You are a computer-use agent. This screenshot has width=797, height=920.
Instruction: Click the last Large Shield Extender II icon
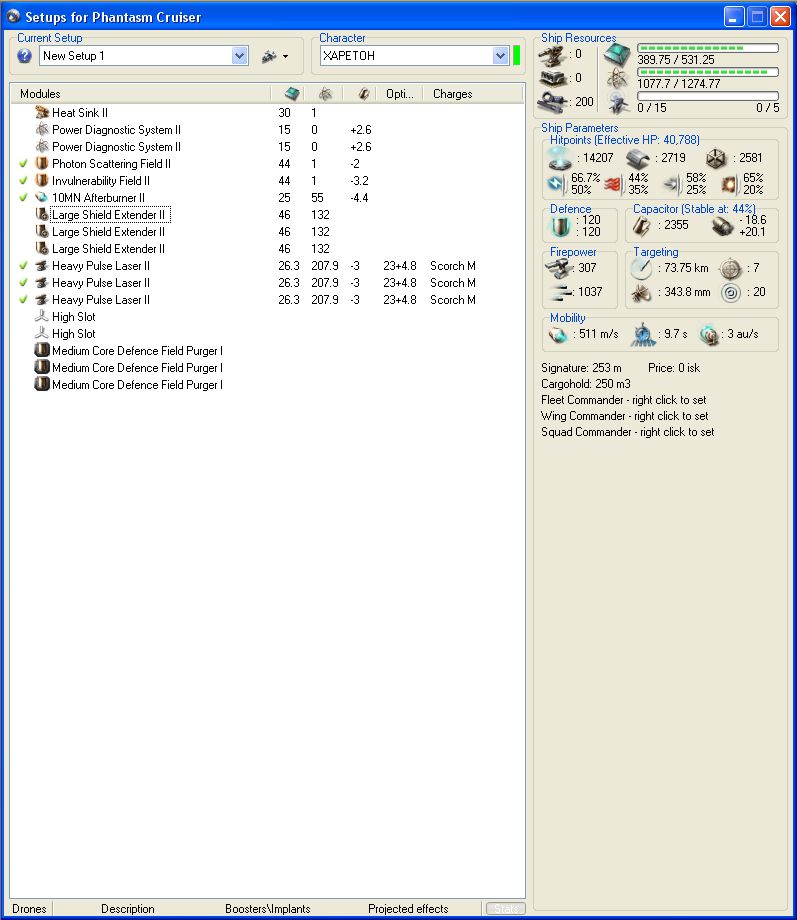pyautogui.click(x=42, y=248)
